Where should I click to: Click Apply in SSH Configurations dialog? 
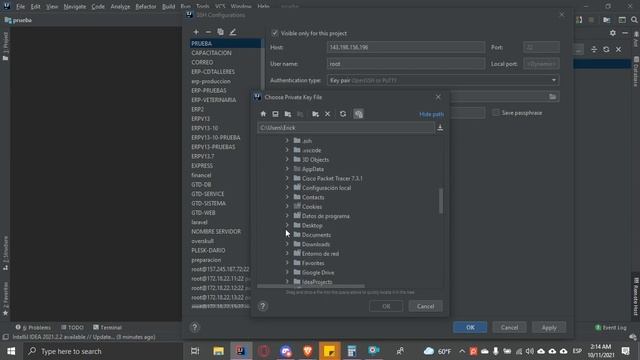coord(549,327)
